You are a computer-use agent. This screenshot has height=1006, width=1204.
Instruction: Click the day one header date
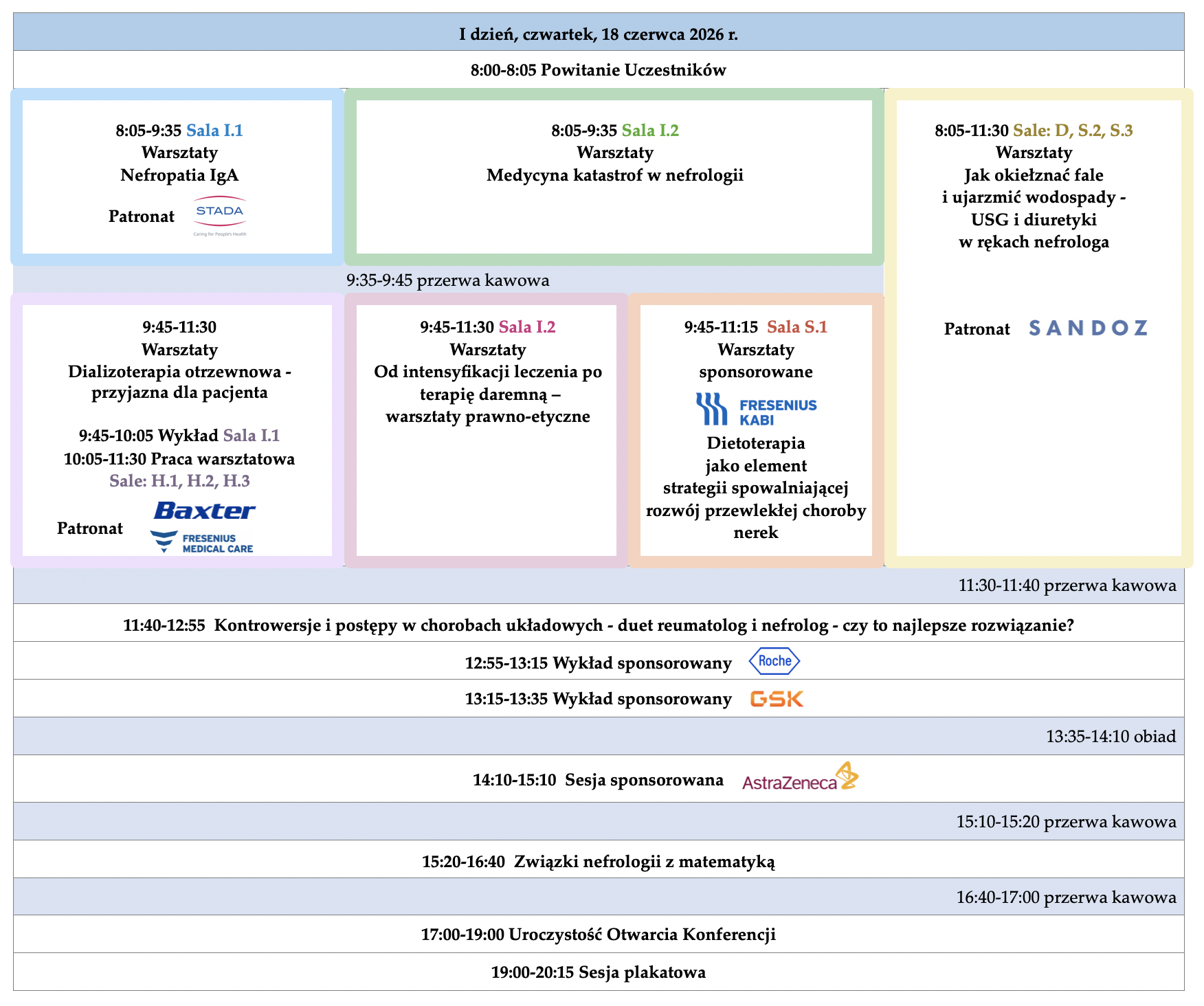(x=599, y=34)
